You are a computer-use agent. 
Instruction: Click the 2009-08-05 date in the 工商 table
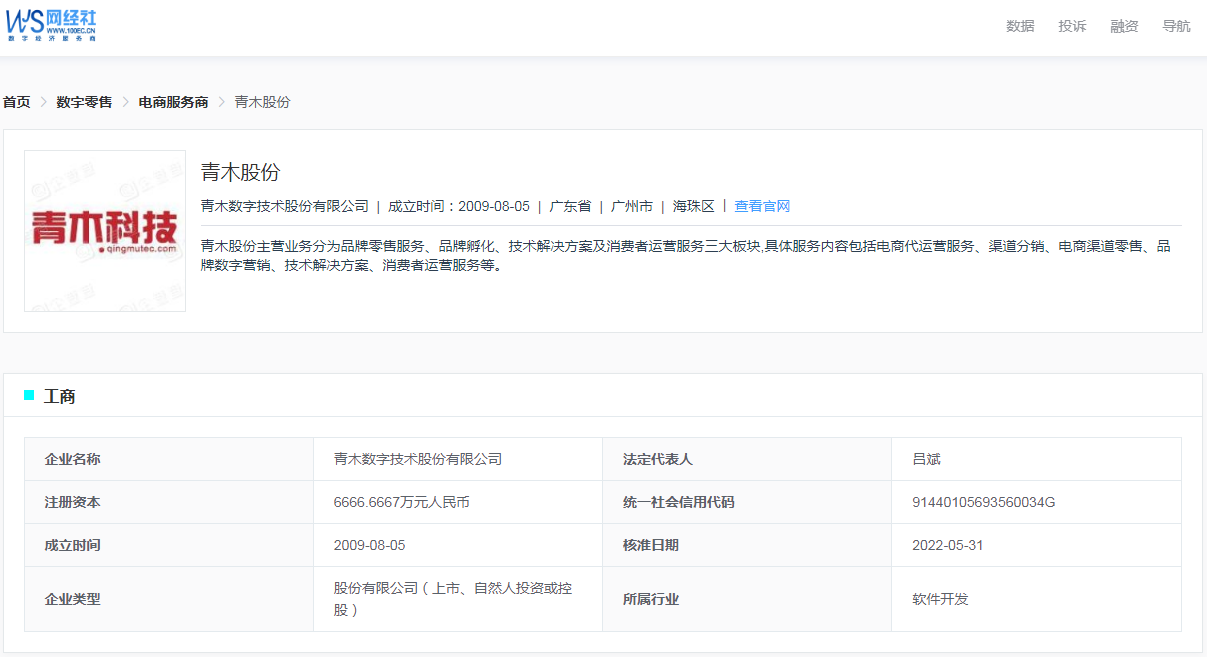click(x=370, y=545)
